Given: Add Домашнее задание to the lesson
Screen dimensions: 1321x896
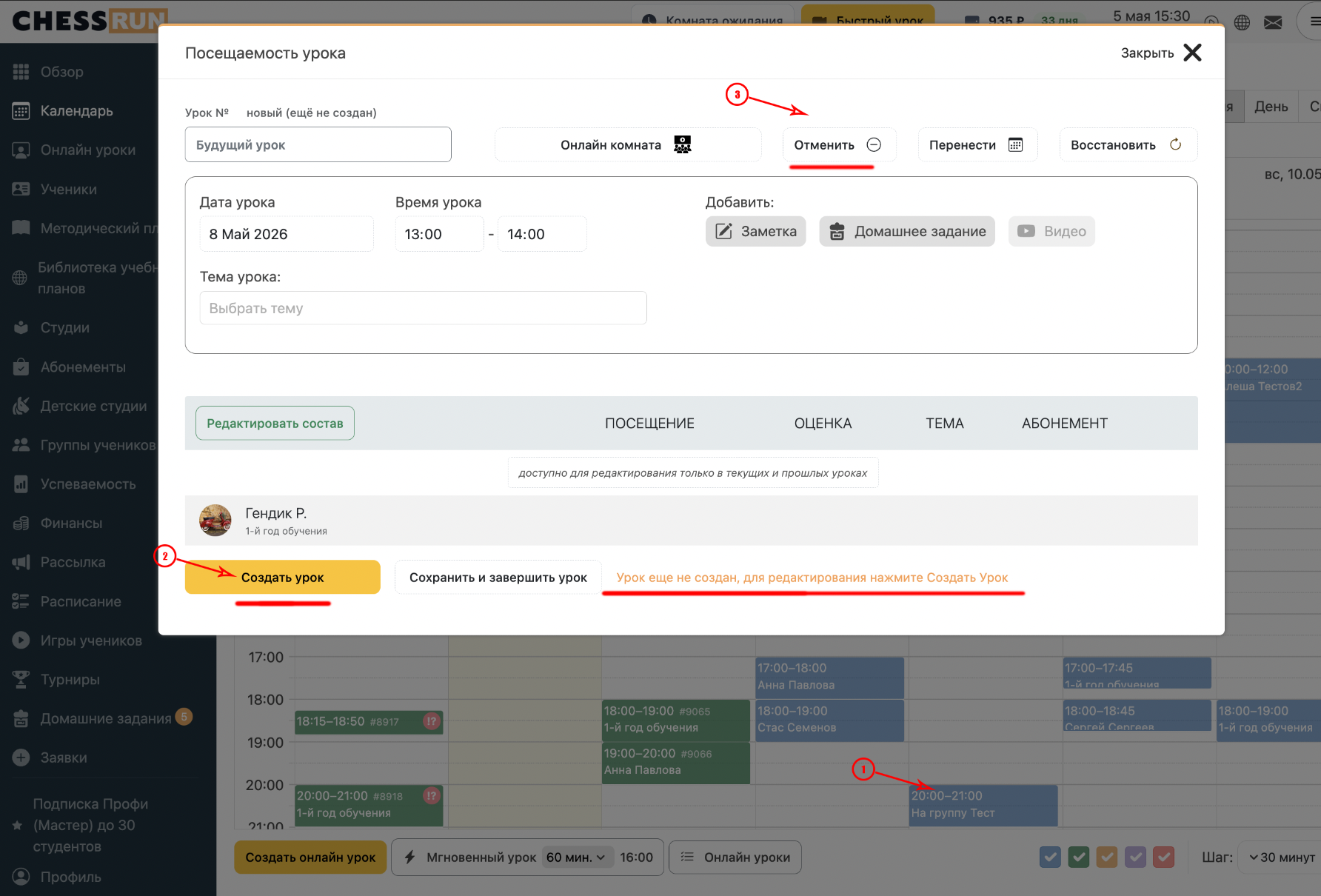Looking at the screenshot, I should pyautogui.click(x=907, y=232).
